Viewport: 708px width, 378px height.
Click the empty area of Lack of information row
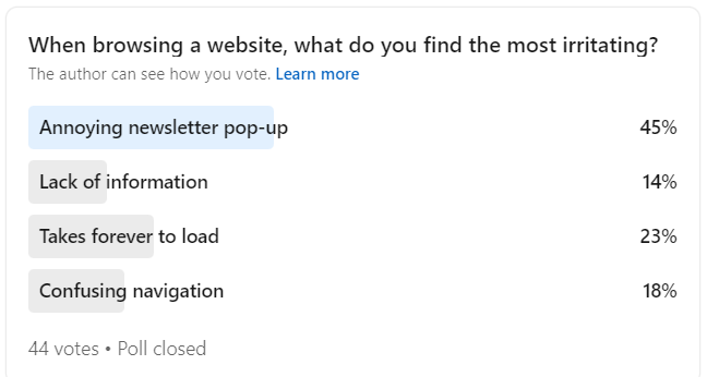pyautogui.click(x=424, y=182)
